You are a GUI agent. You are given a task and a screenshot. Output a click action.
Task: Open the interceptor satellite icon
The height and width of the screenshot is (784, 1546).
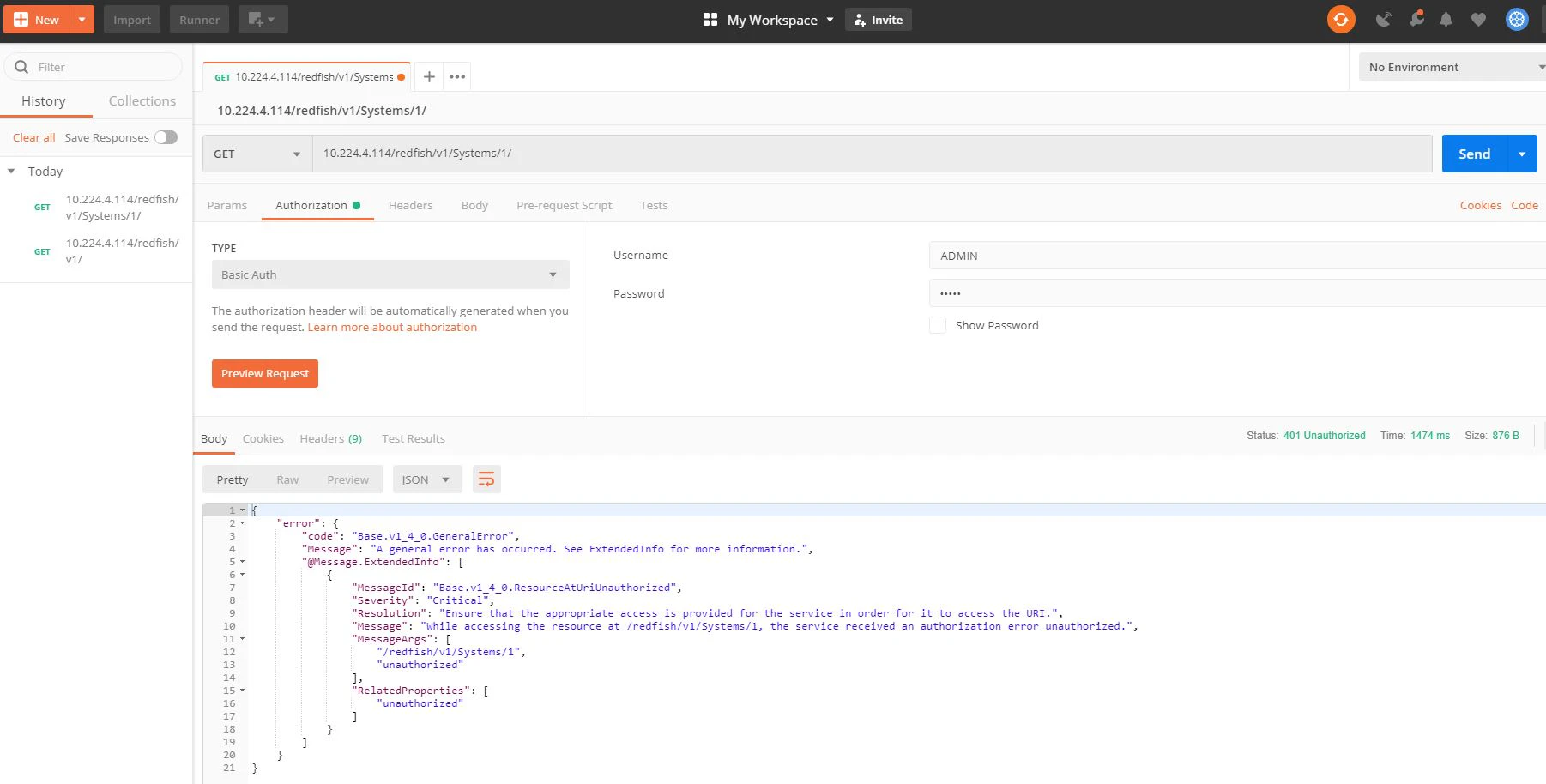pos(1383,19)
